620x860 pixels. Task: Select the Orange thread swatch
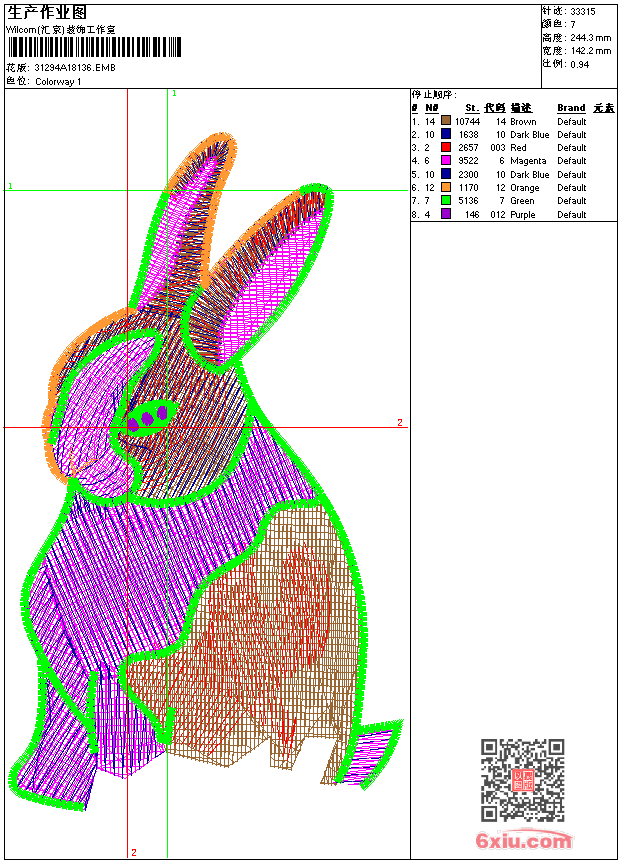coord(446,187)
